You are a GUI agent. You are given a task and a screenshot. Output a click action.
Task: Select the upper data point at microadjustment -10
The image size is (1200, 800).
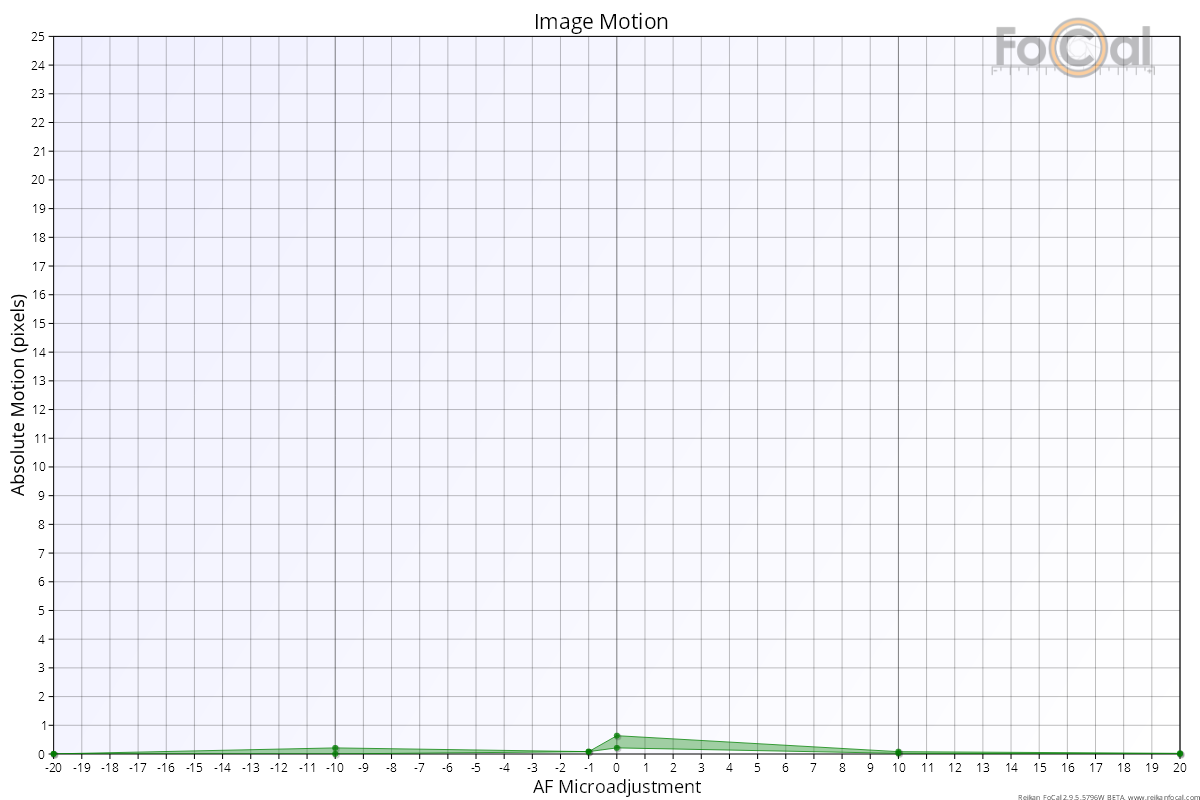coord(335,748)
